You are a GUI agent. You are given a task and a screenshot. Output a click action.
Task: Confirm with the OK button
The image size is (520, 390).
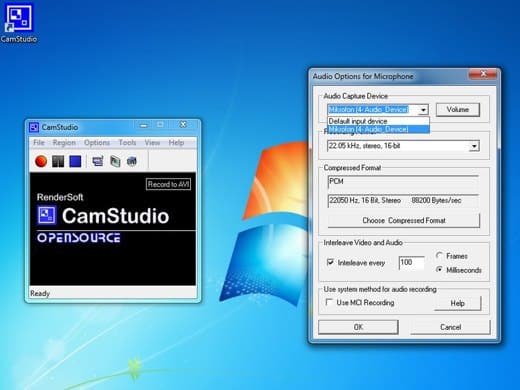point(358,327)
